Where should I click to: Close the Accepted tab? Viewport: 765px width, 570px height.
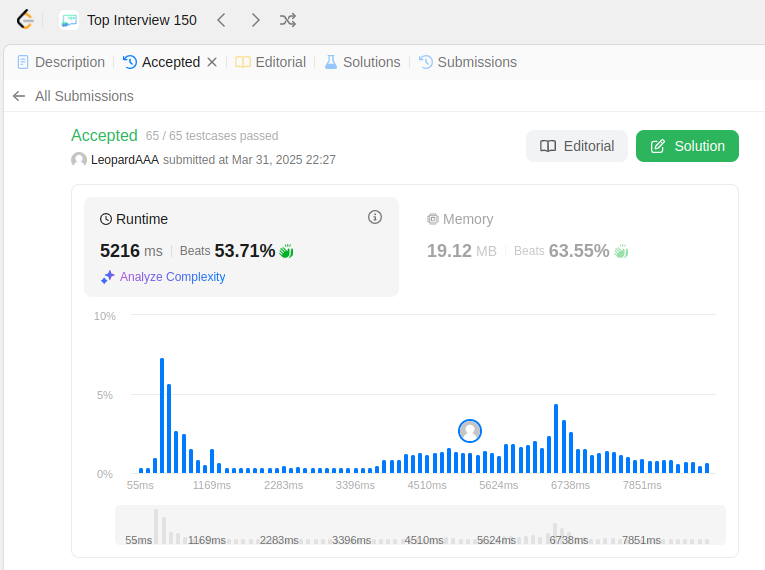point(212,62)
